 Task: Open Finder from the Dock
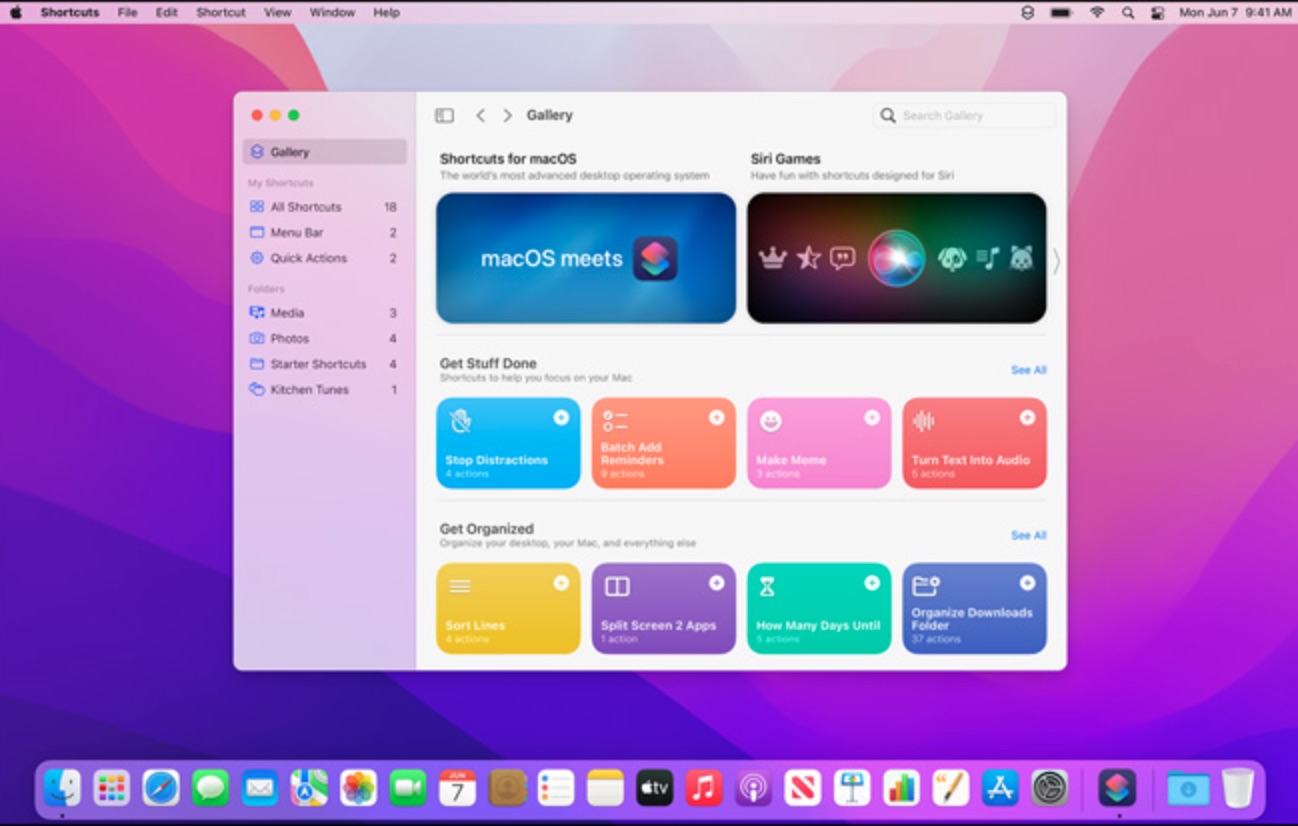click(x=63, y=788)
